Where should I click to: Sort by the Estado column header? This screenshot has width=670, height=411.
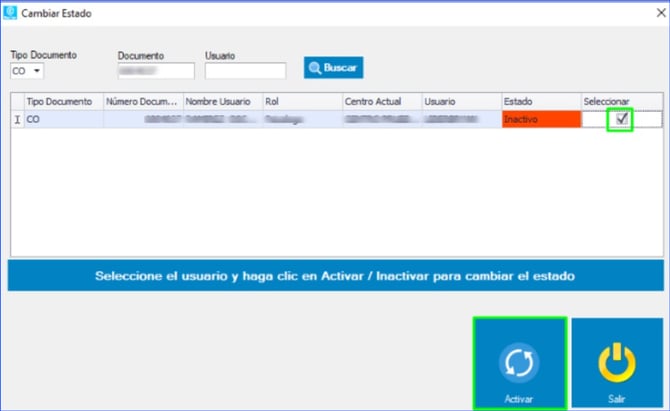(x=540, y=102)
